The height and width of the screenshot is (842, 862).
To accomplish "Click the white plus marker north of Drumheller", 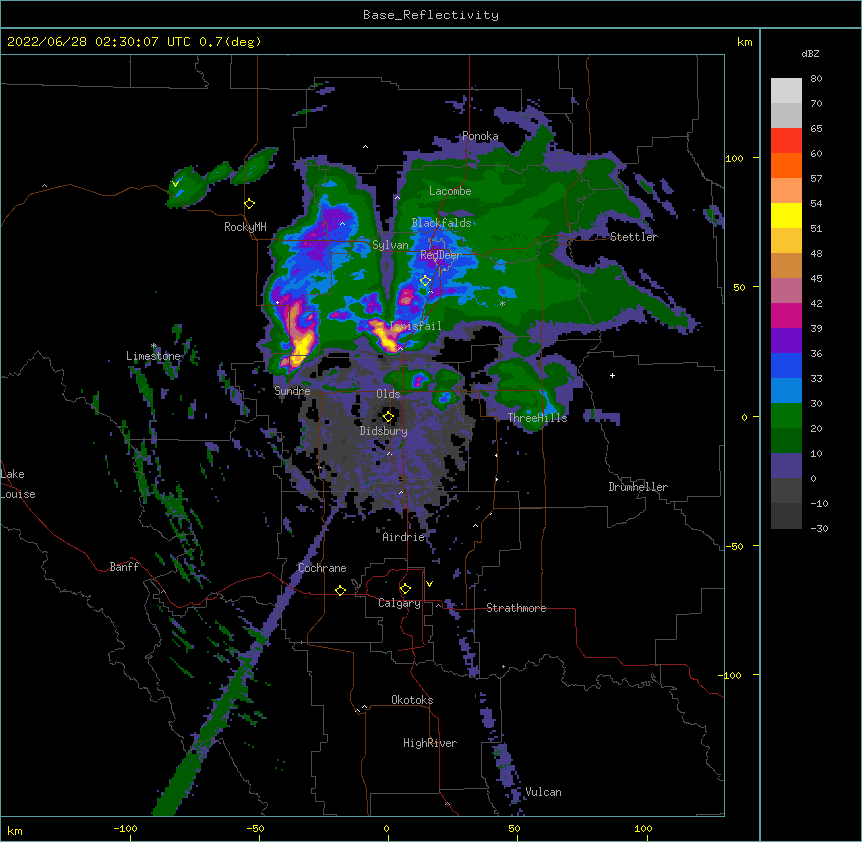I will [x=612, y=375].
